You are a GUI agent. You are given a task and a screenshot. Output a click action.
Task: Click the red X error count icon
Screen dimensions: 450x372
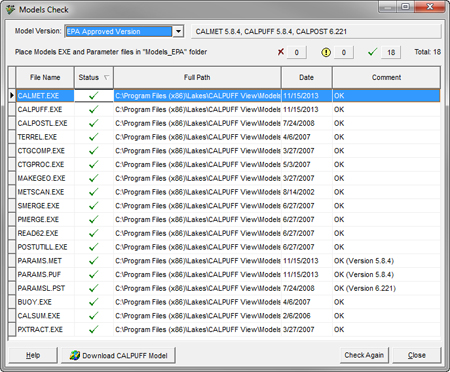[281, 52]
